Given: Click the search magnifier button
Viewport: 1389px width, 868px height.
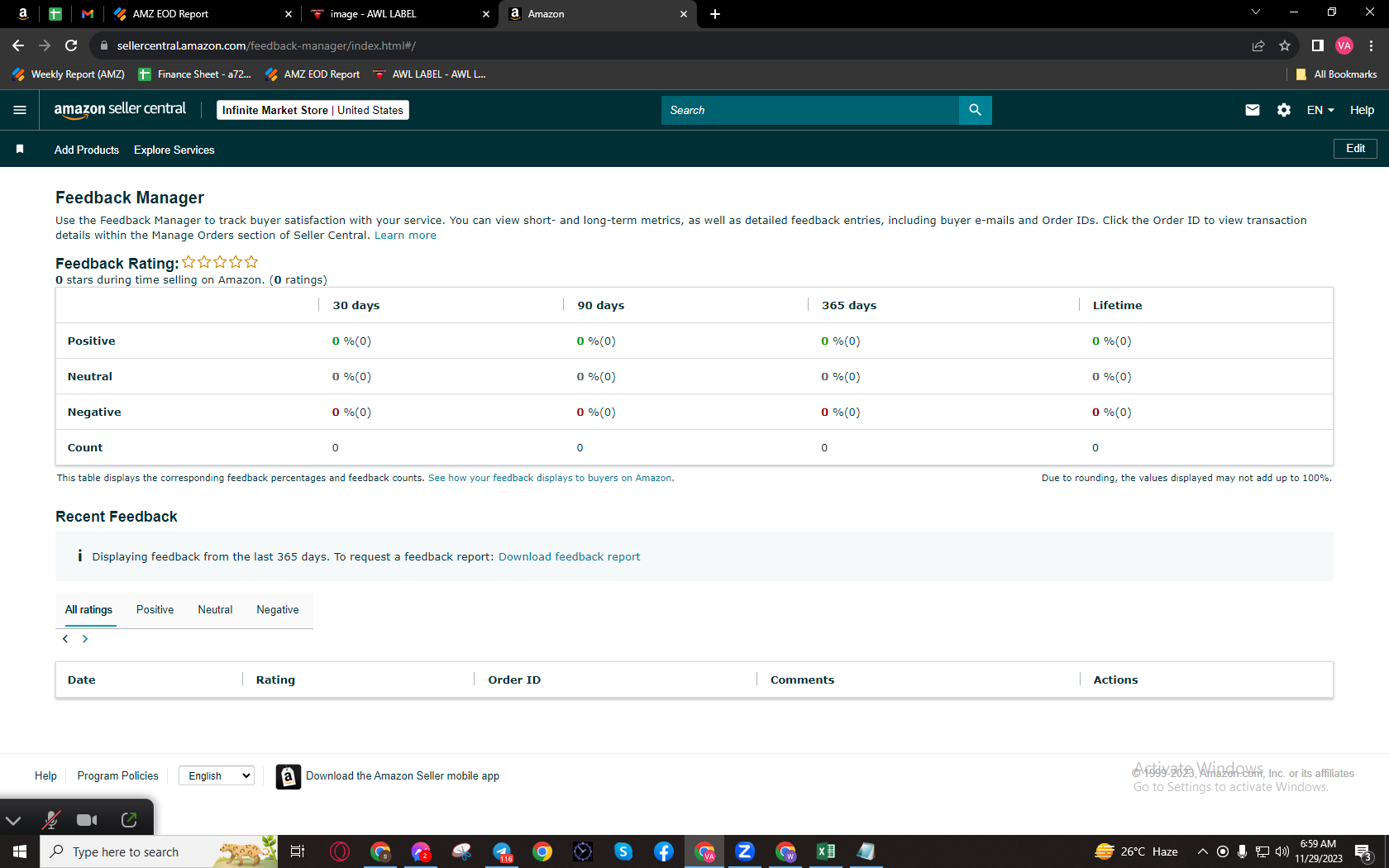Looking at the screenshot, I should pos(976,110).
